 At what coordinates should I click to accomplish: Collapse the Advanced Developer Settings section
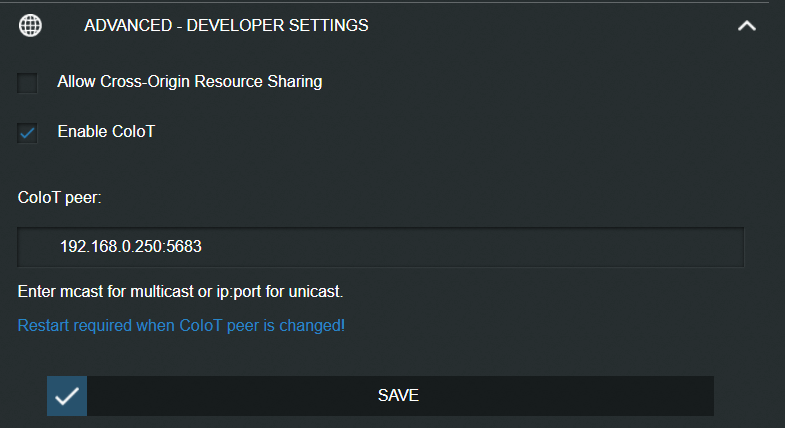(x=746, y=26)
